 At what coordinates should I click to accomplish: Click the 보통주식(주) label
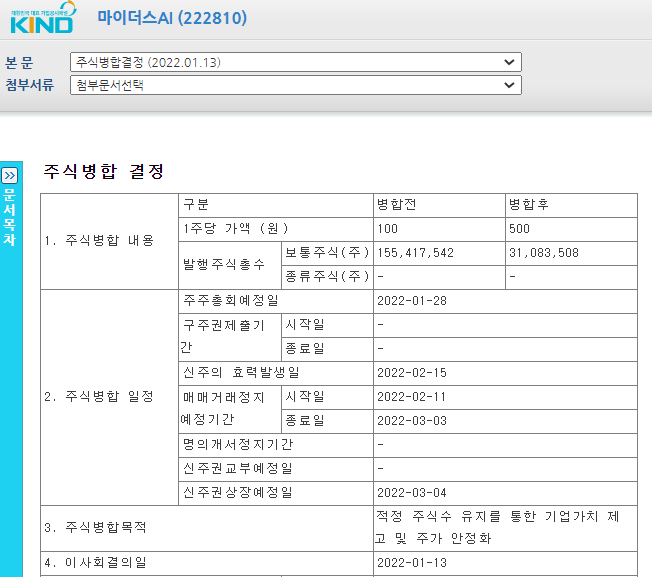[327, 252]
